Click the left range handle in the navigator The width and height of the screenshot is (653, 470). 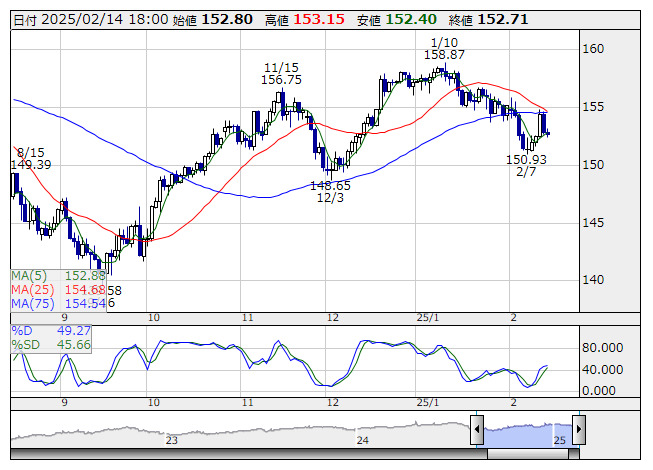[478, 429]
